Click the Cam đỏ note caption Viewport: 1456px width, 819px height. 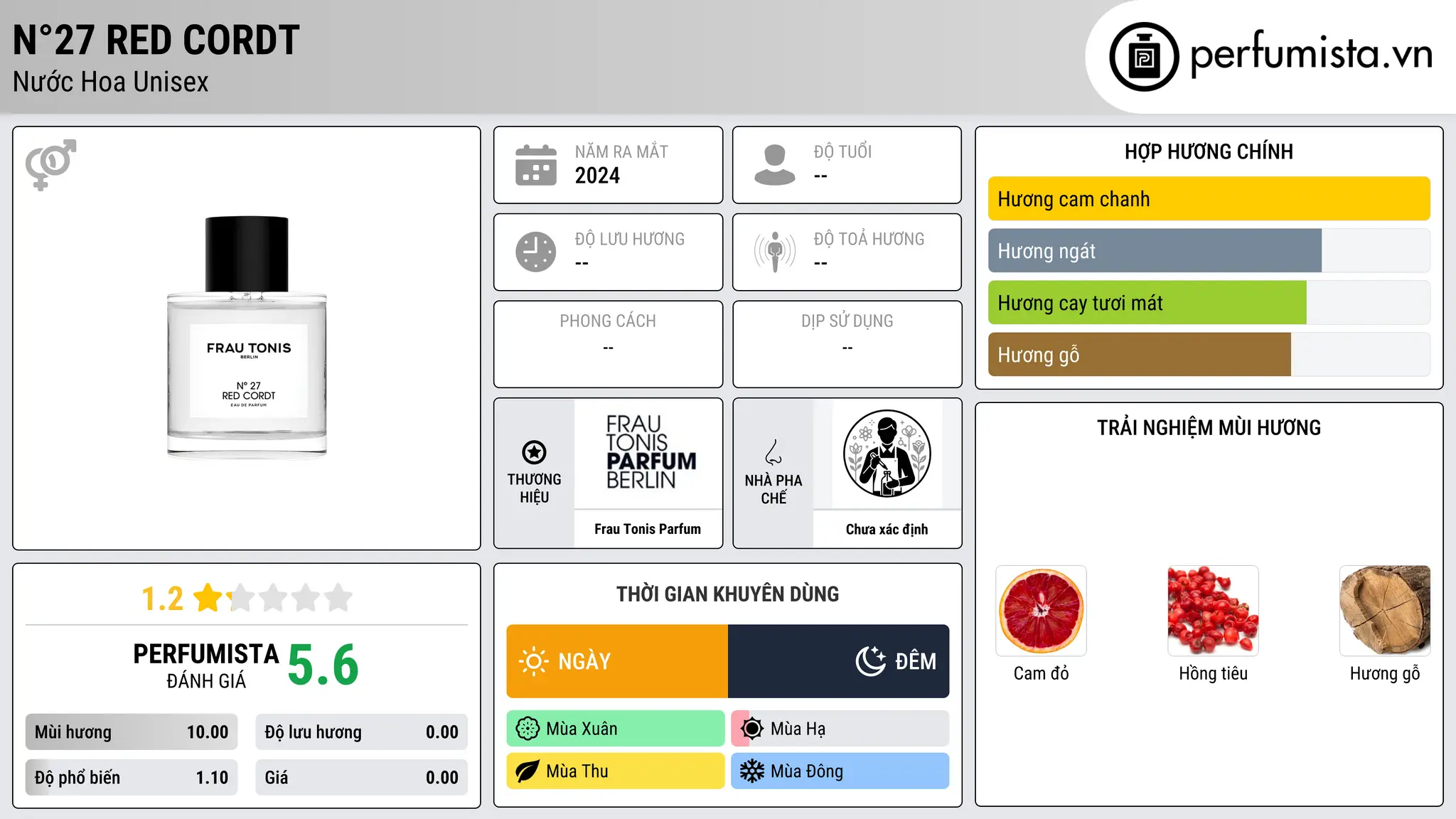coord(1041,673)
